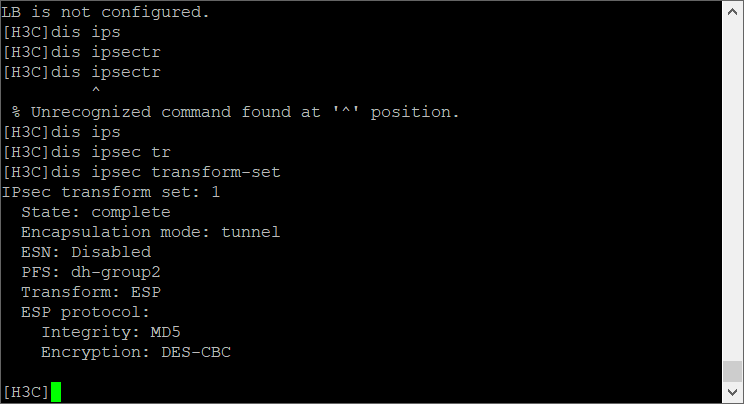The image size is (744, 404).
Task: Click the empty scrollbar track above the thumb
Action: (x=732, y=180)
